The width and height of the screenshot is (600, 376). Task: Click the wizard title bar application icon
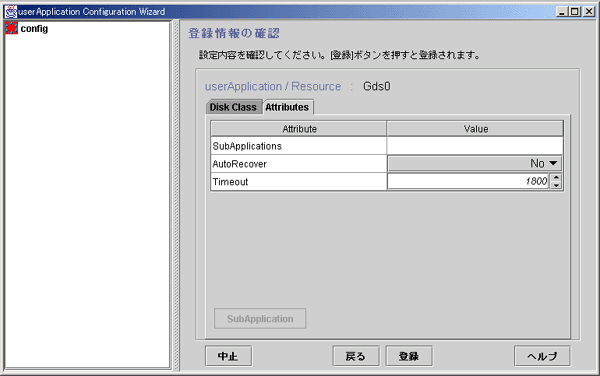[x=11, y=12]
